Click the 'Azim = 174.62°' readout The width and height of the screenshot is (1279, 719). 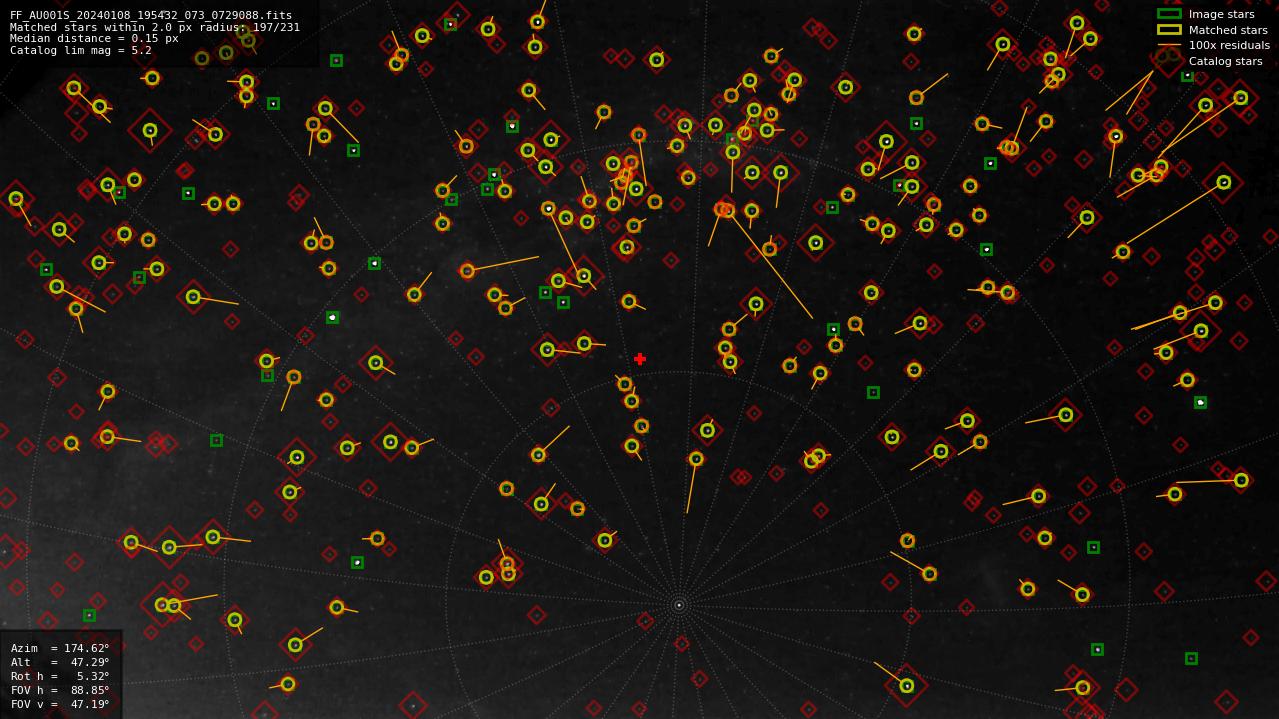coord(60,648)
